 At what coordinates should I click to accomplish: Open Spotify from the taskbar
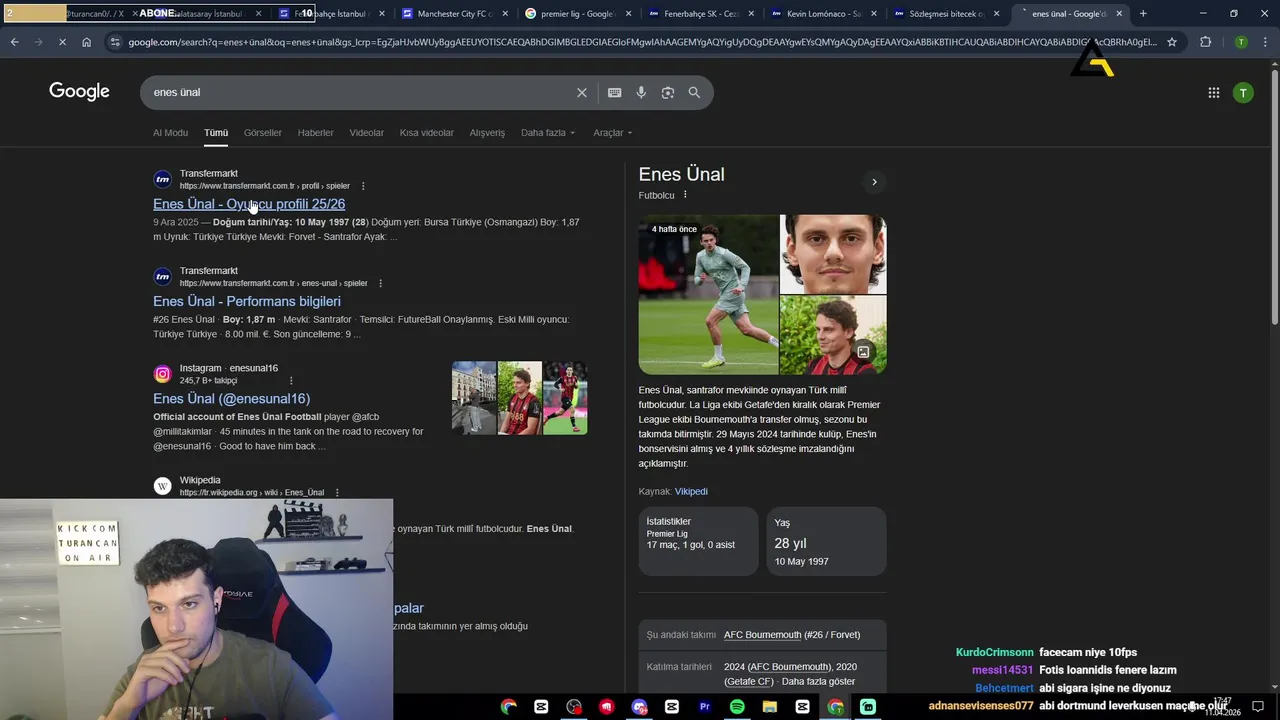[x=737, y=706]
